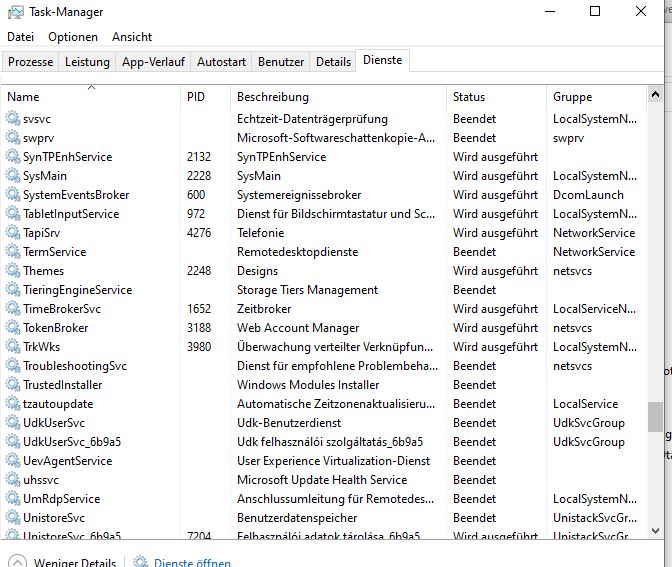Select the Echtzeit-Datenträgerprüfung description
Image resolution: width=672 pixels, height=567 pixels.
click(x=312, y=119)
